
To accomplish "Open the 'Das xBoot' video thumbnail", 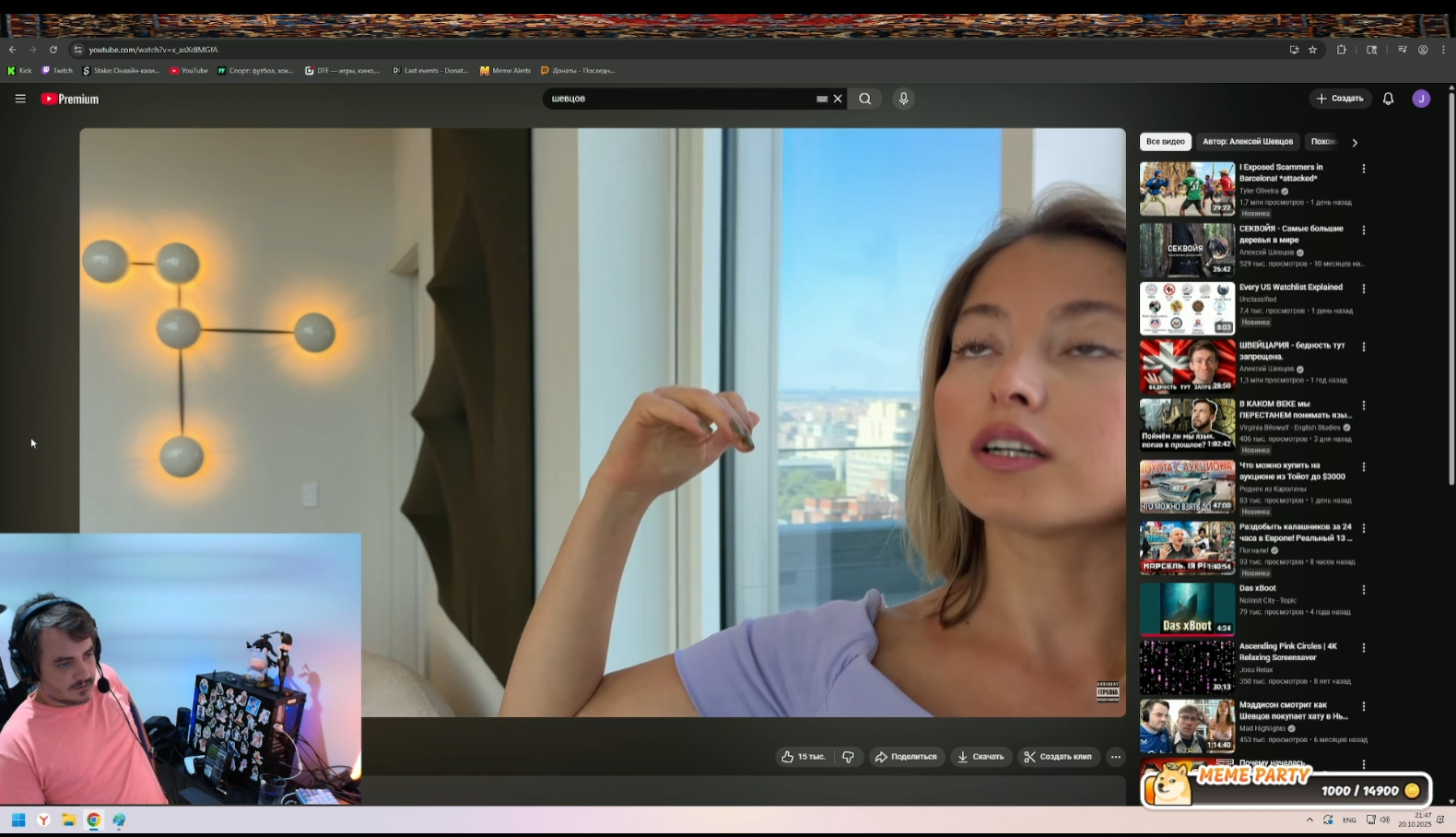I will pyautogui.click(x=1187, y=609).
